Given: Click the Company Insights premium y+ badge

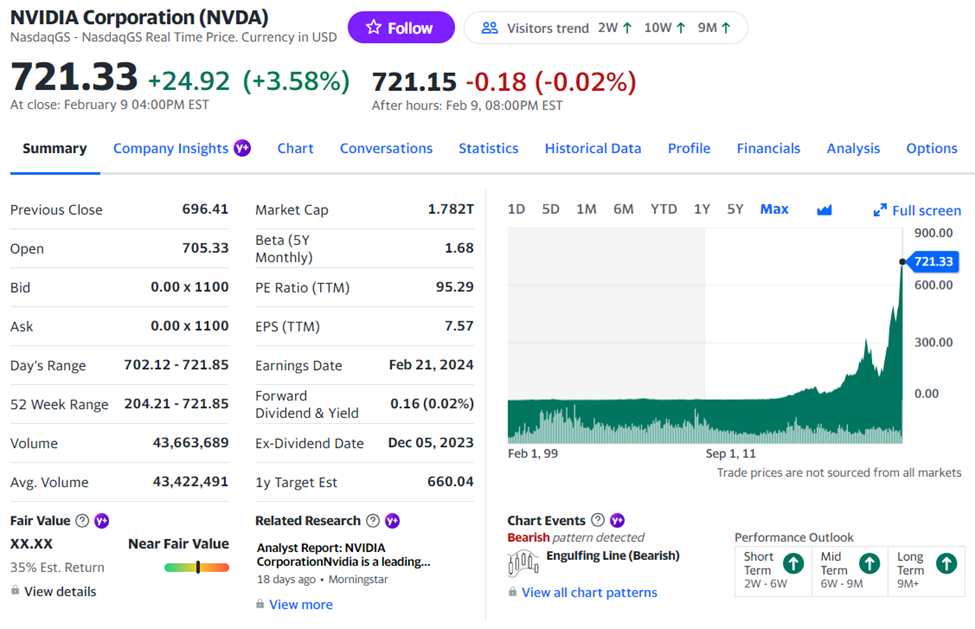Looking at the screenshot, I should (x=241, y=147).
